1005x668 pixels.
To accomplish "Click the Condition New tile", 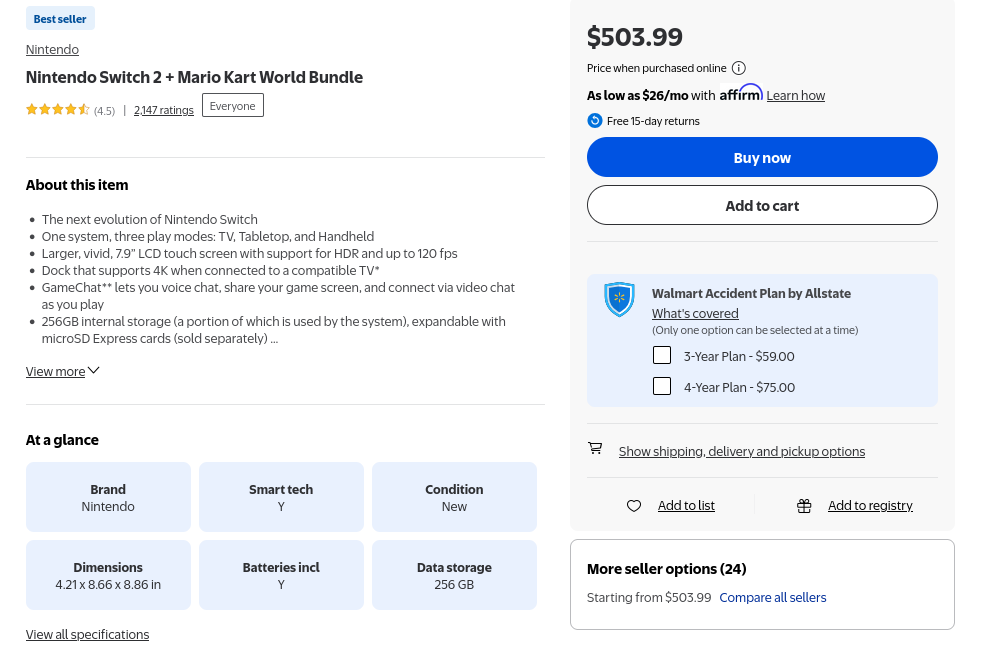I will [454, 497].
